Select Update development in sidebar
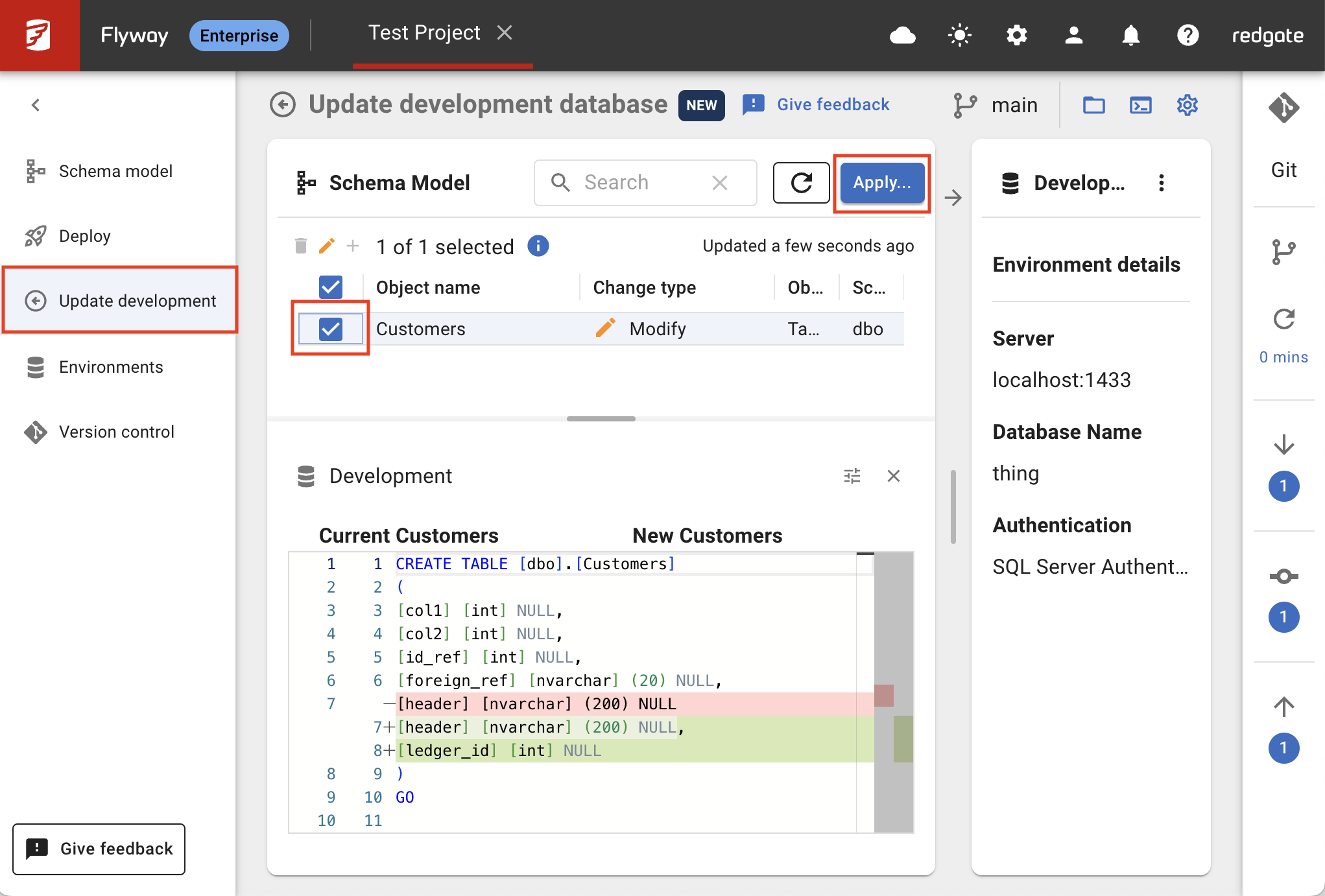Screen dimensions: 1325x896 119,300
